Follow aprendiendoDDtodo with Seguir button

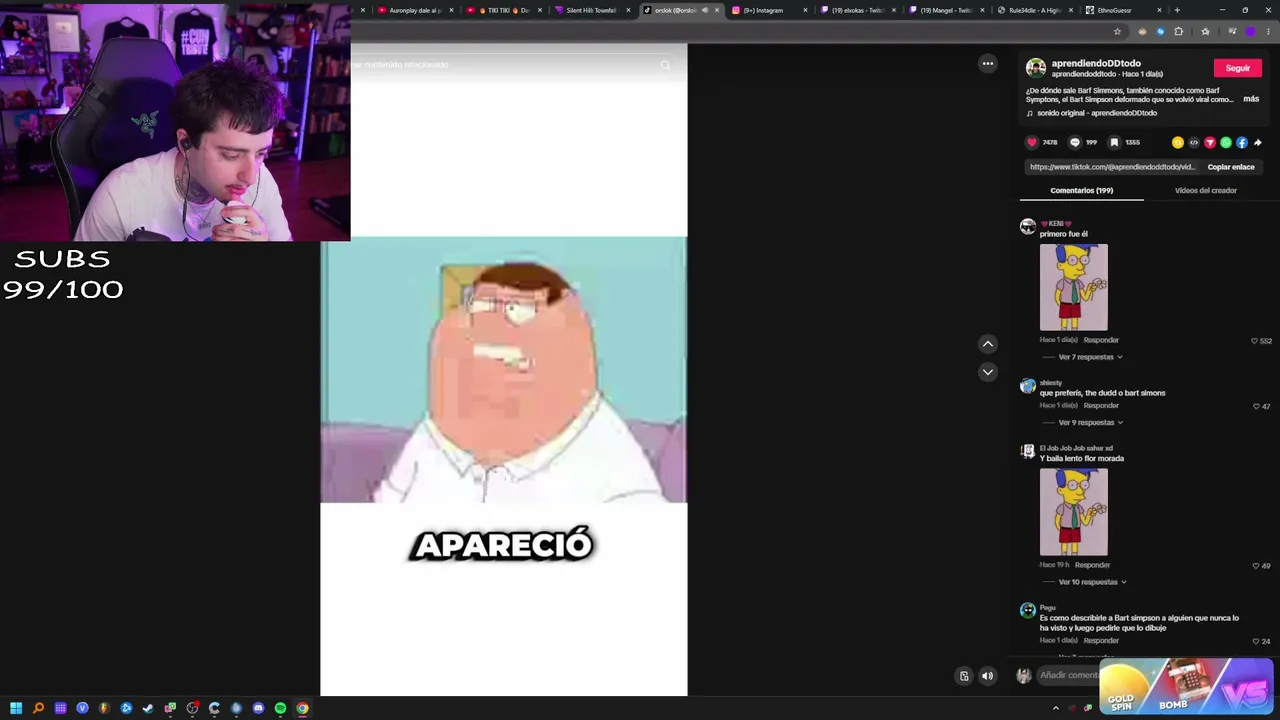pyautogui.click(x=1238, y=68)
